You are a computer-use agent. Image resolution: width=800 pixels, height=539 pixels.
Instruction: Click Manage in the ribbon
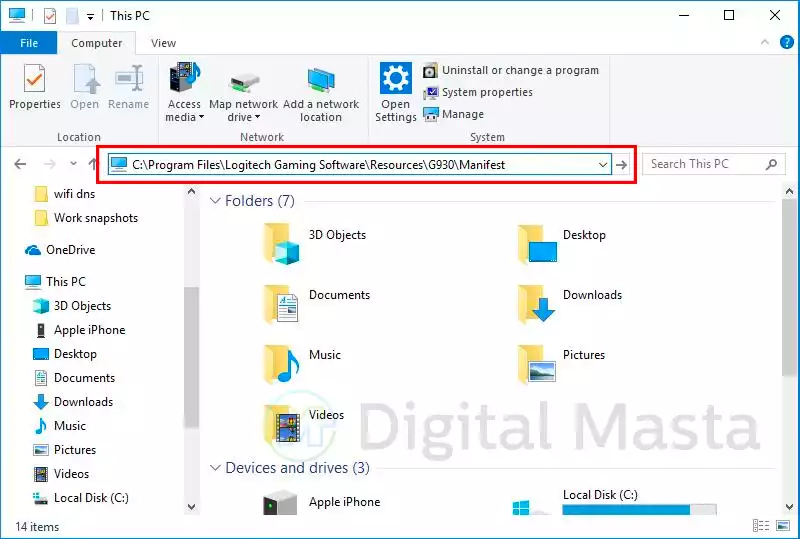454,114
